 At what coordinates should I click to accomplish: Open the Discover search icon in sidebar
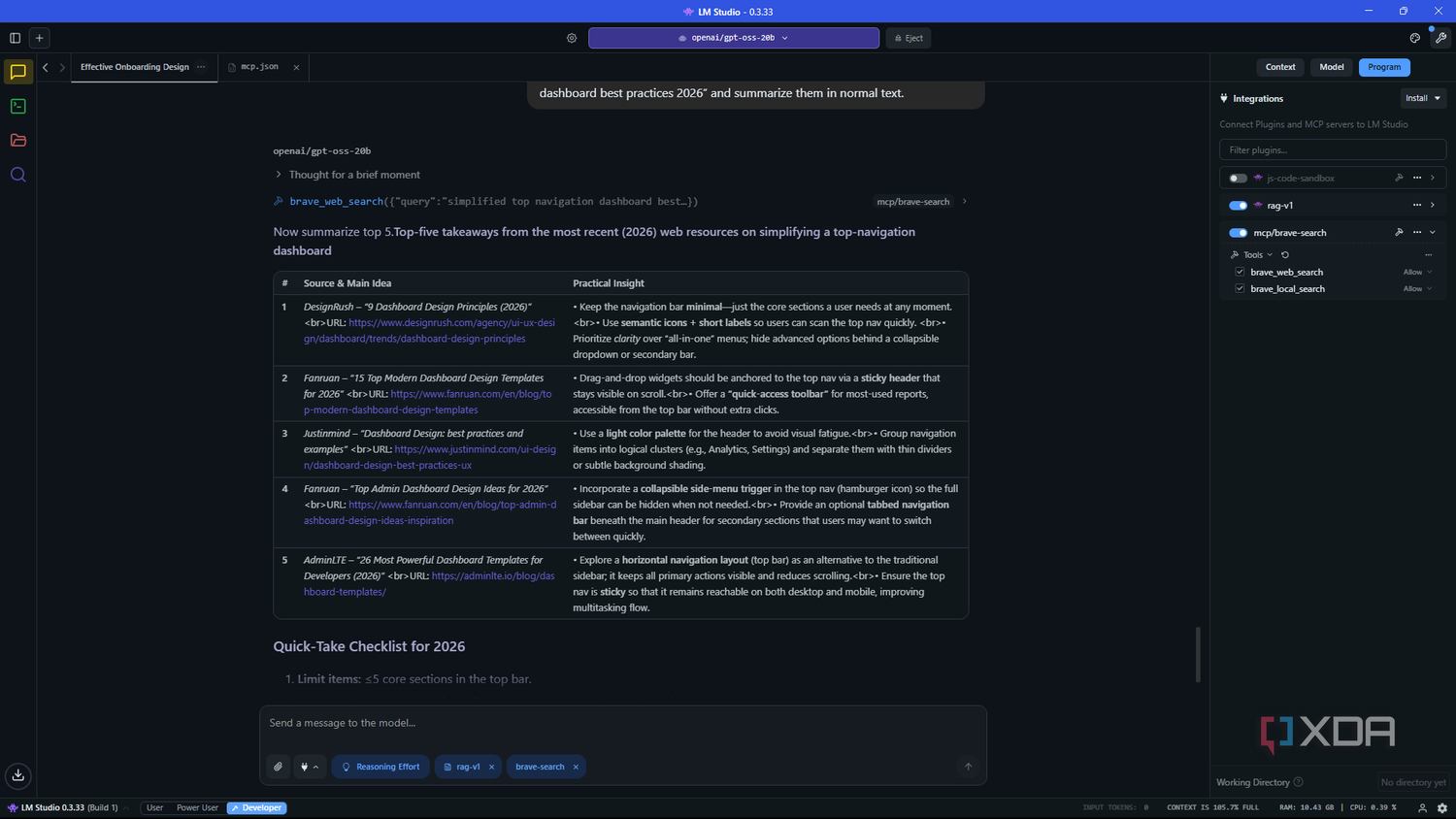click(17, 175)
